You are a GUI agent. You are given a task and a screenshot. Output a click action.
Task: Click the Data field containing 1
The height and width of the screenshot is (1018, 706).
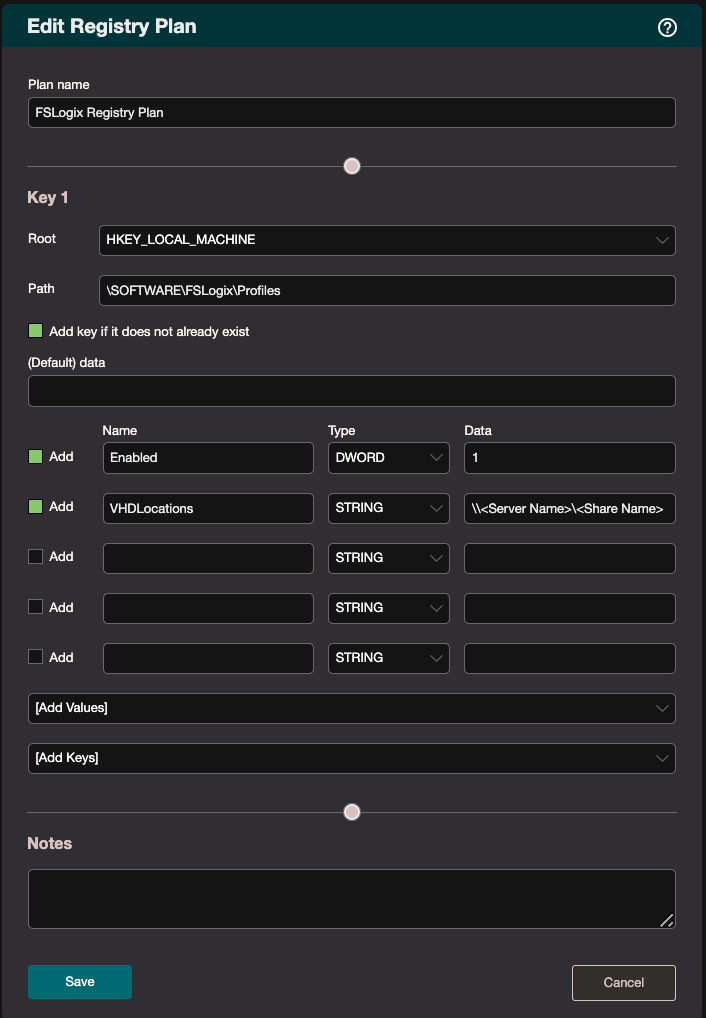pos(570,458)
